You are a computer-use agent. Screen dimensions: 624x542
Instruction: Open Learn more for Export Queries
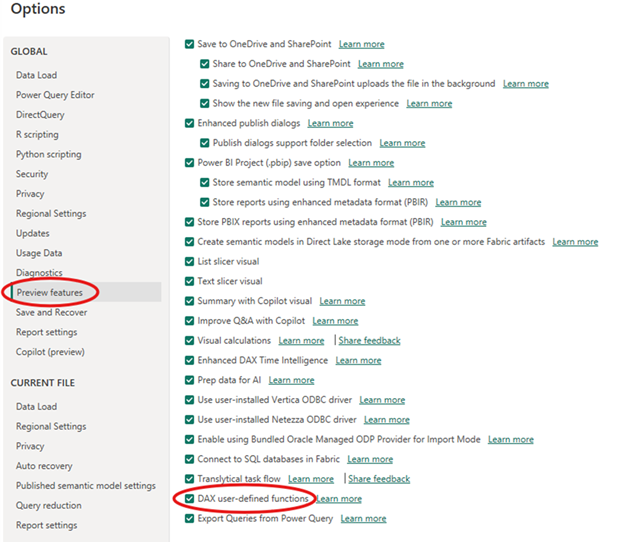[x=363, y=519]
